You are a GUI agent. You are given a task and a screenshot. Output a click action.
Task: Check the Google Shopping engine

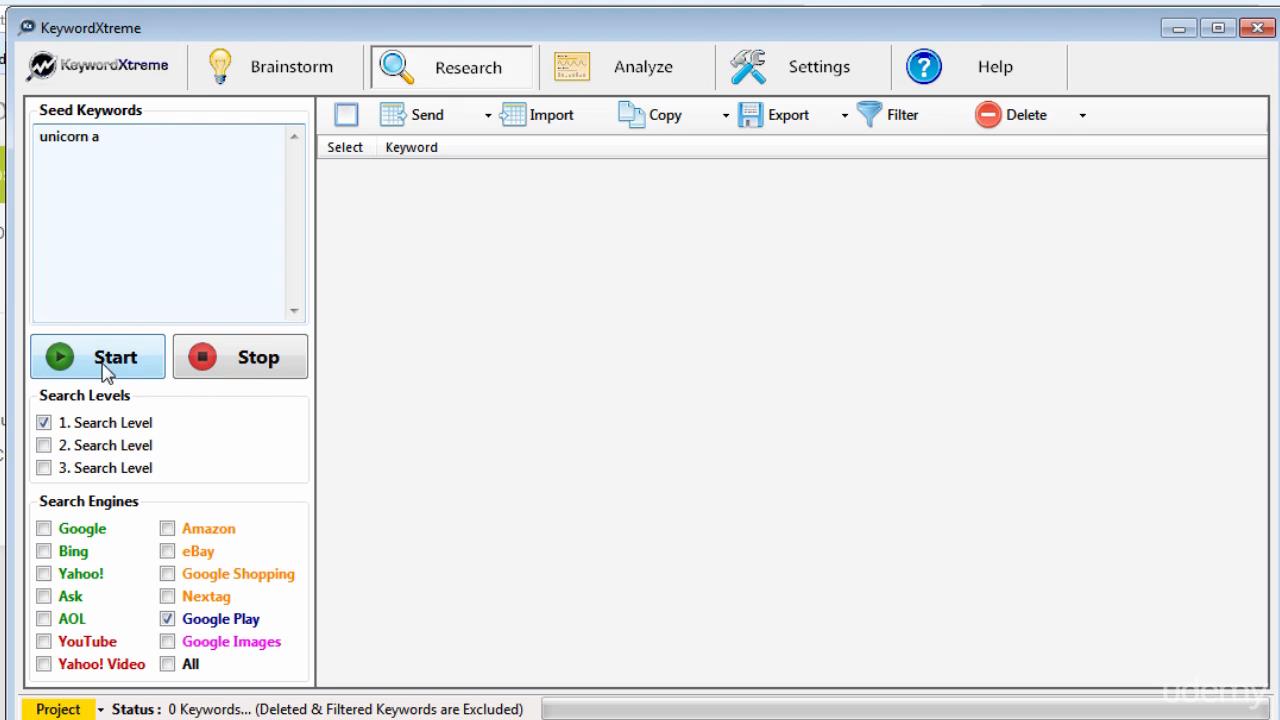(x=168, y=574)
